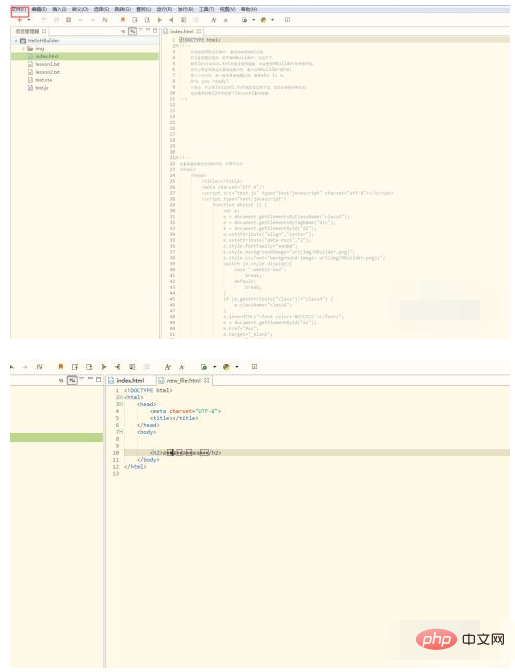Screen dimensions: 515x672
Task: Click the DOCTYPE html line in upper editor
Action: point(200,40)
